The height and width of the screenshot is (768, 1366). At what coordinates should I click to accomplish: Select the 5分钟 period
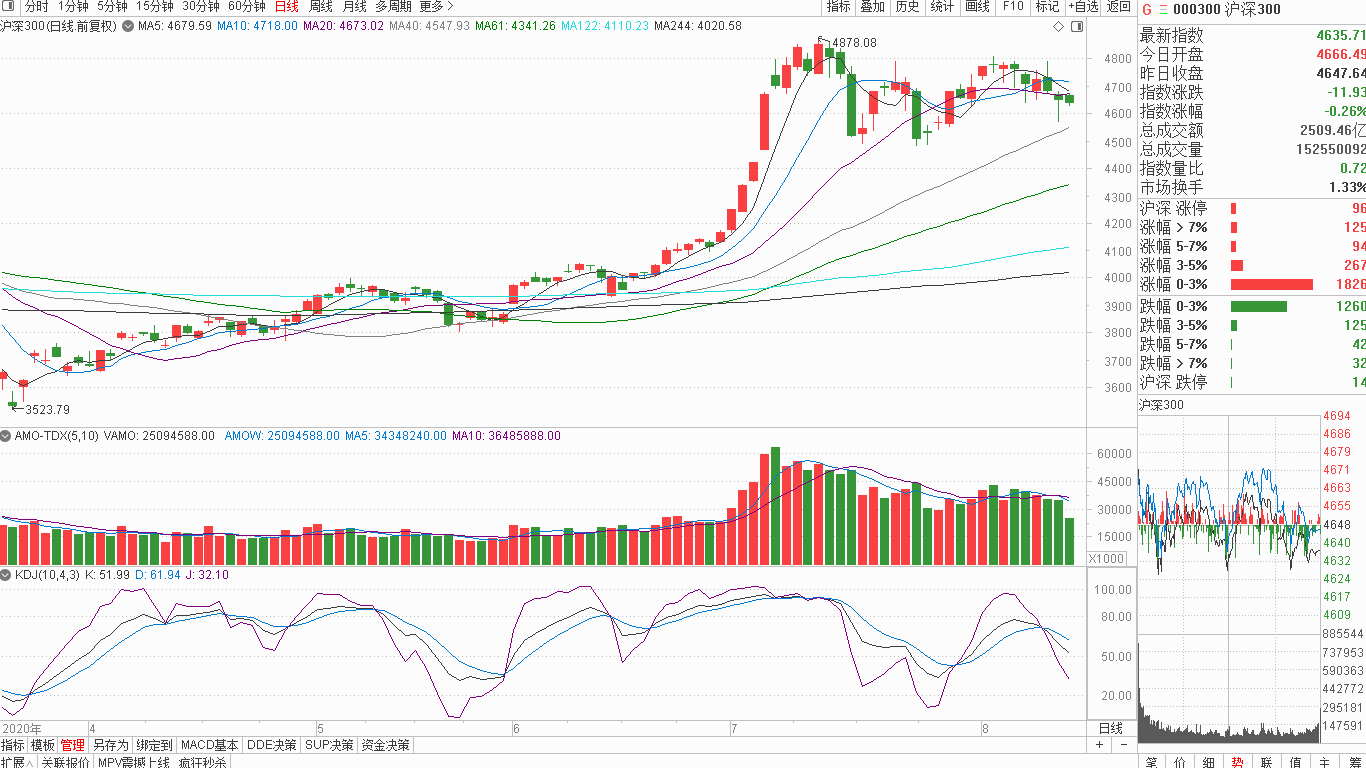(x=112, y=6)
